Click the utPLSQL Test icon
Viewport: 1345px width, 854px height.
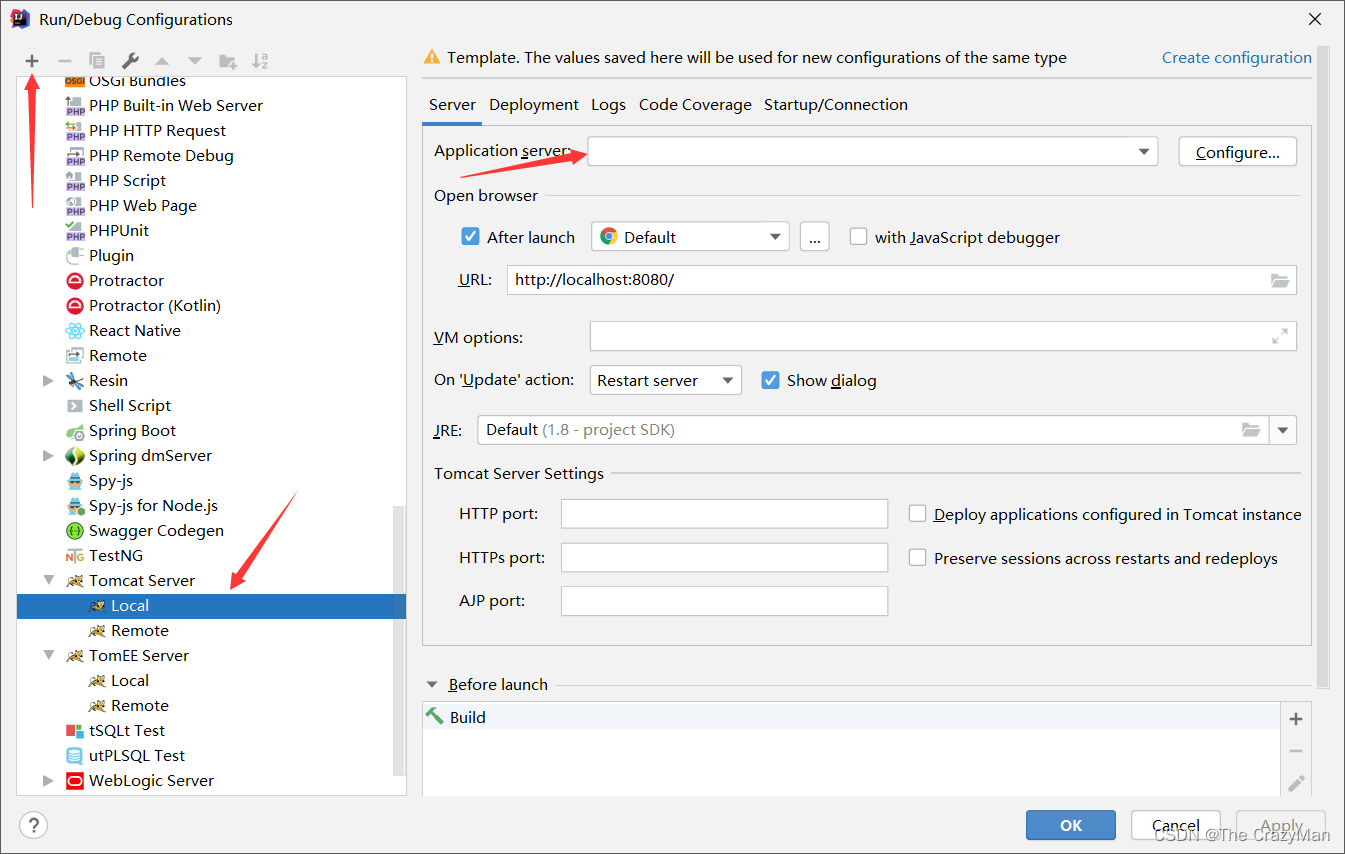tap(75, 756)
